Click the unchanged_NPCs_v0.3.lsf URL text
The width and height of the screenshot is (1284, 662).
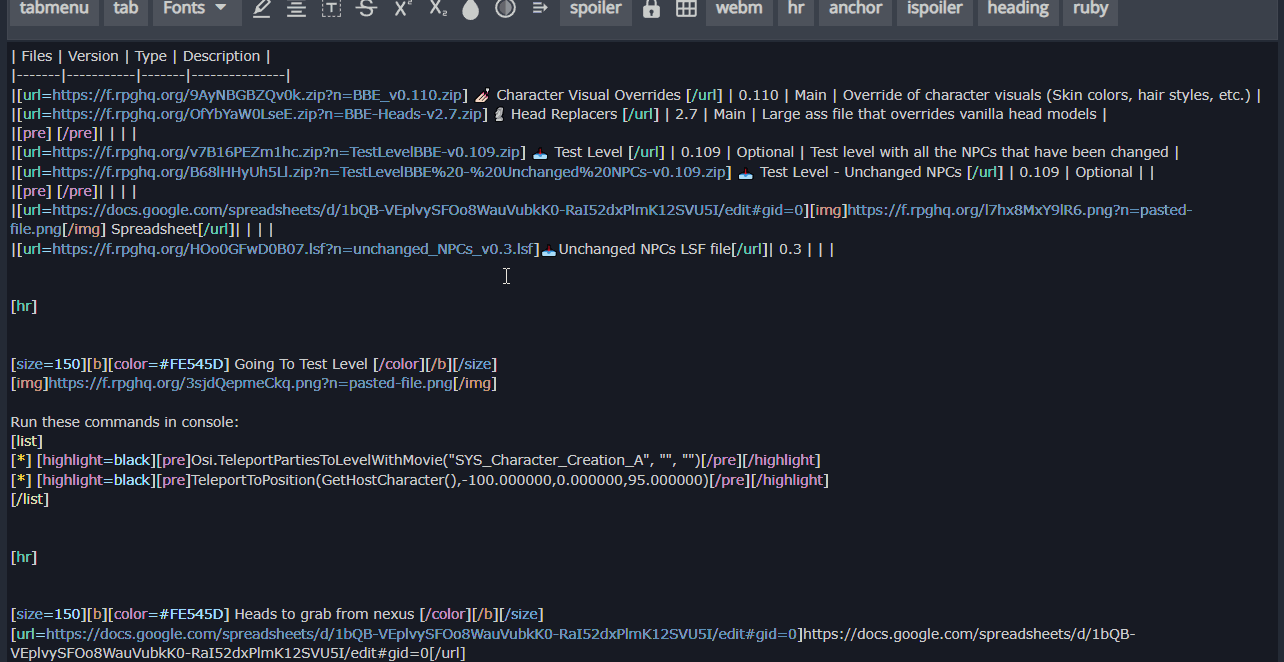(295, 249)
